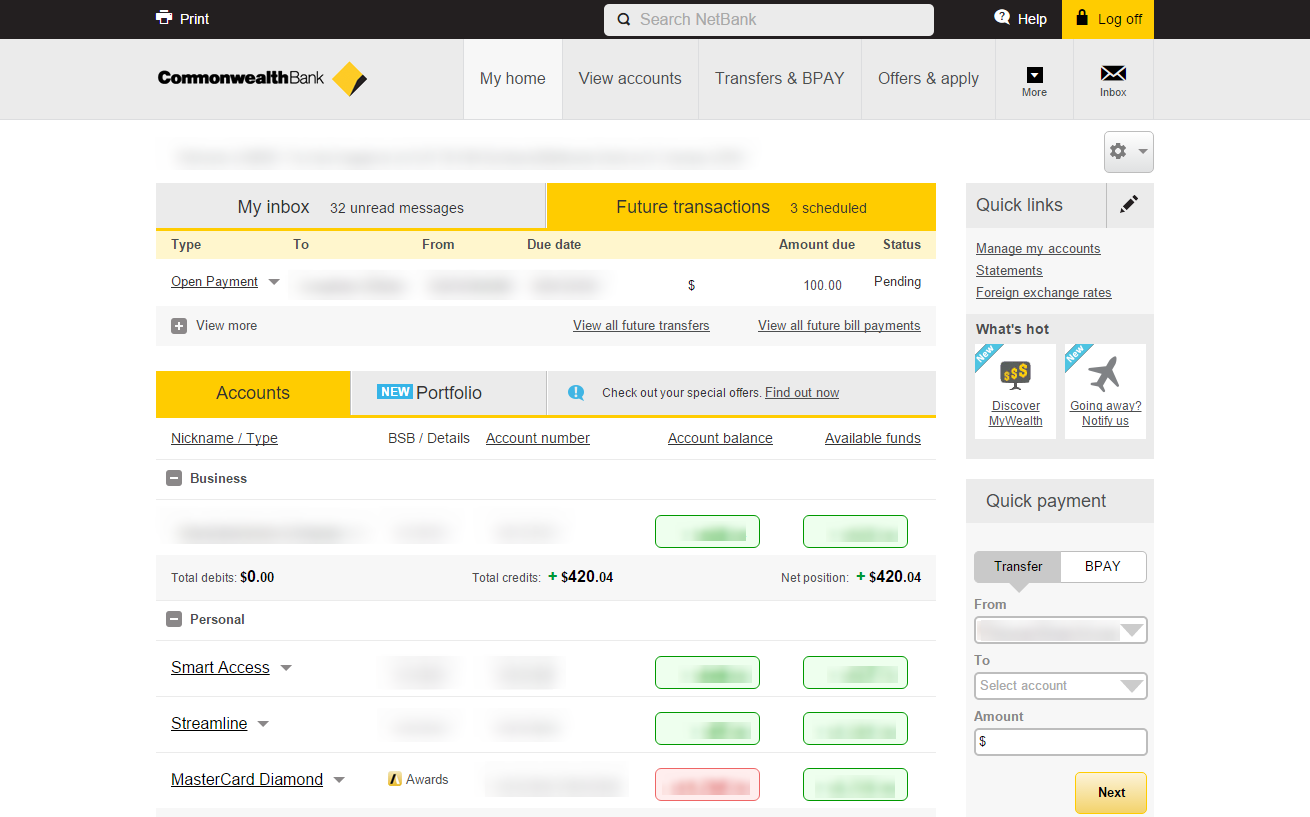Edit Quick links with pencil icon
Viewport: 1310px width, 817px height.
(x=1129, y=205)
